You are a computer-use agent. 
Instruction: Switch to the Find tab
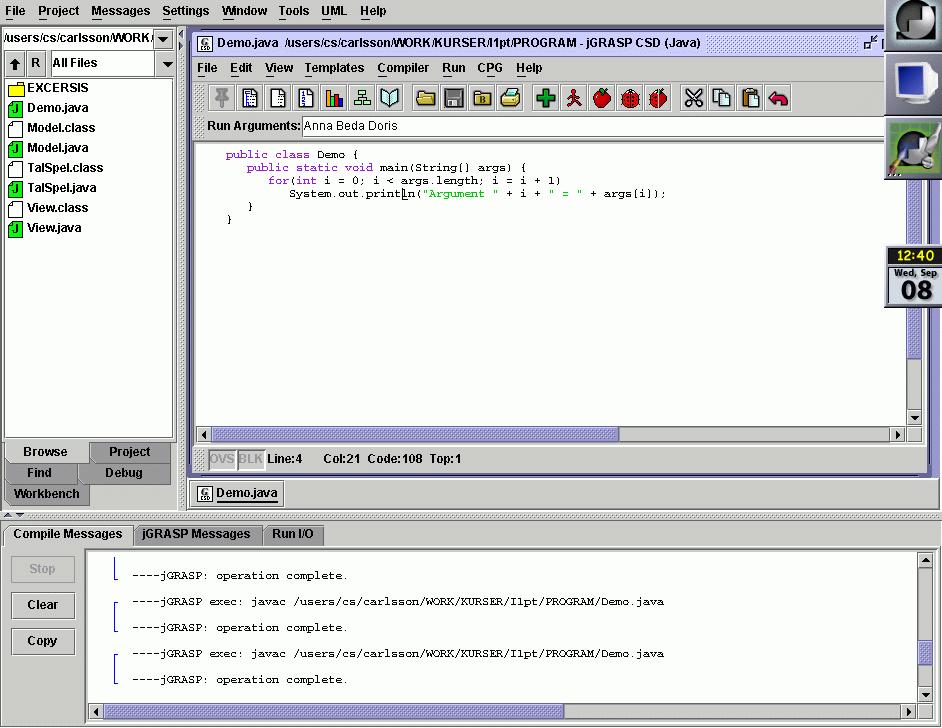point(39,473)
